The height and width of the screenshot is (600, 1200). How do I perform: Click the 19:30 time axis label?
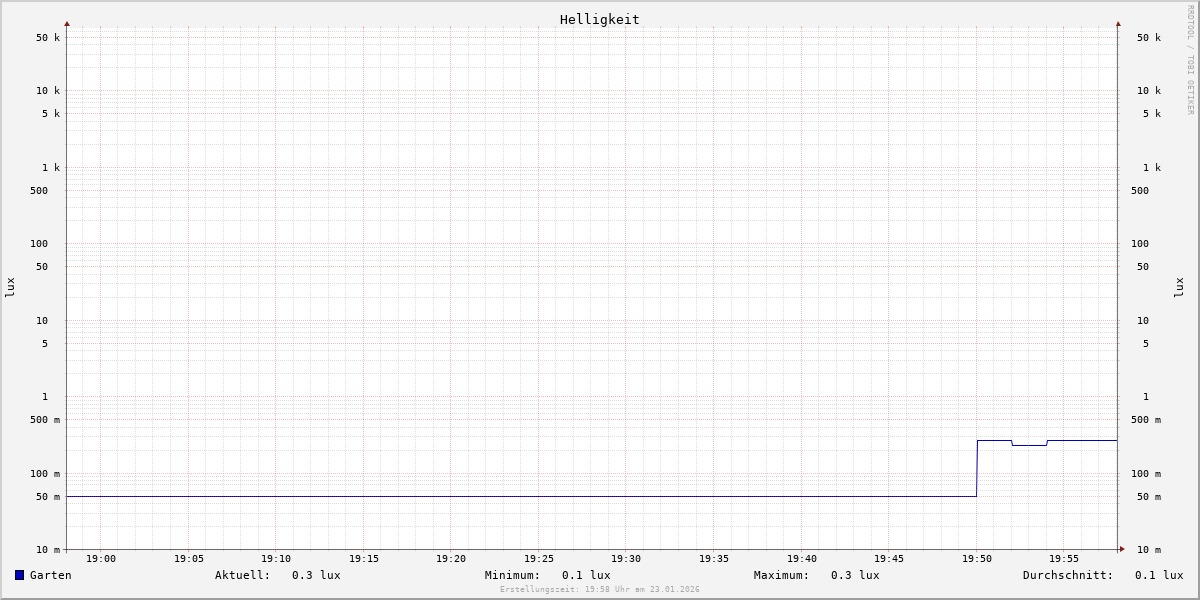(x=626, y=559)
